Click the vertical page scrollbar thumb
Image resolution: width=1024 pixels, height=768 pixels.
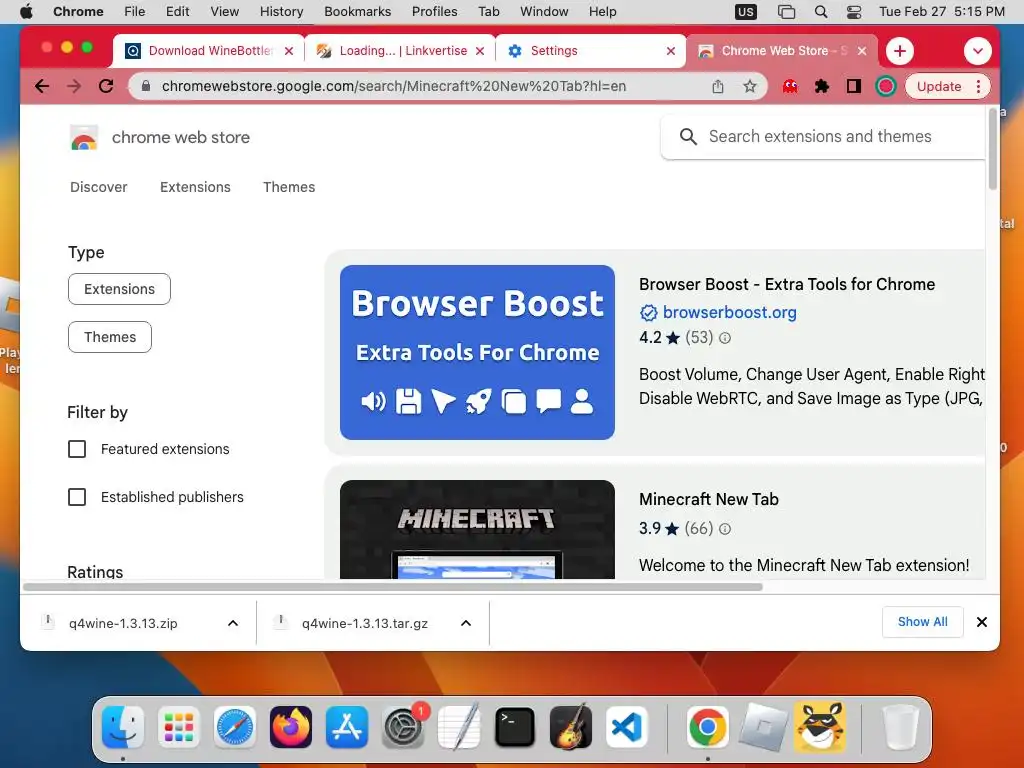pos(993,150)
